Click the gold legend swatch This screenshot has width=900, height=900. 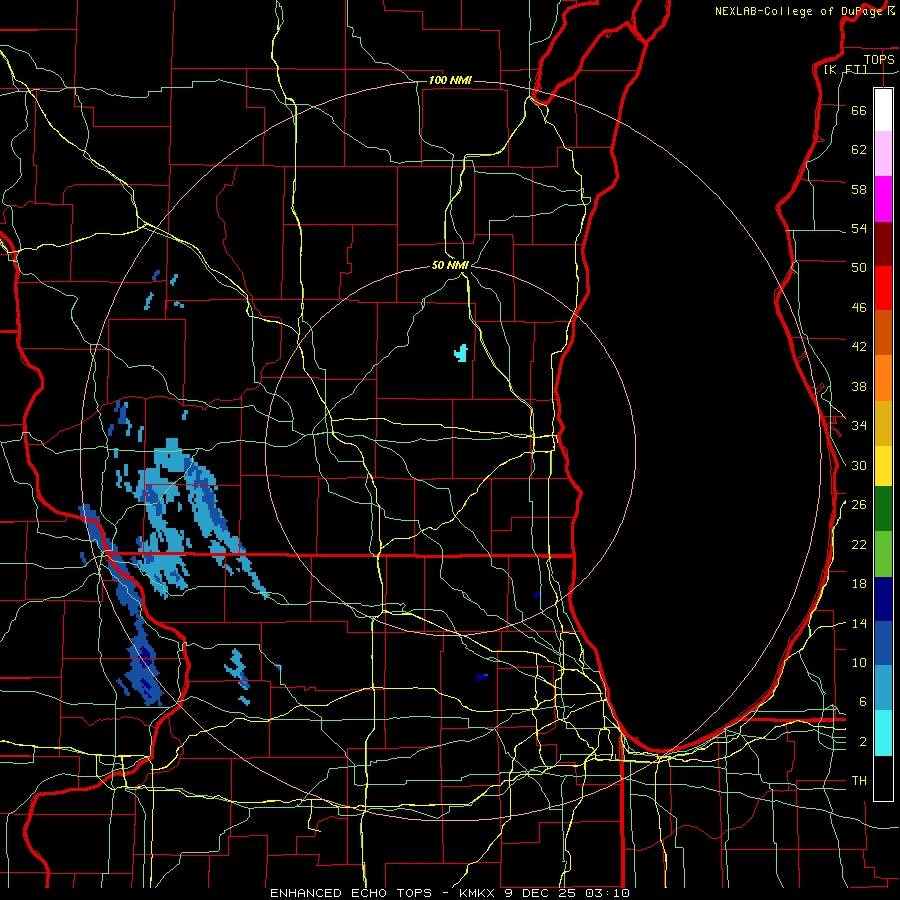pos(883,424)
